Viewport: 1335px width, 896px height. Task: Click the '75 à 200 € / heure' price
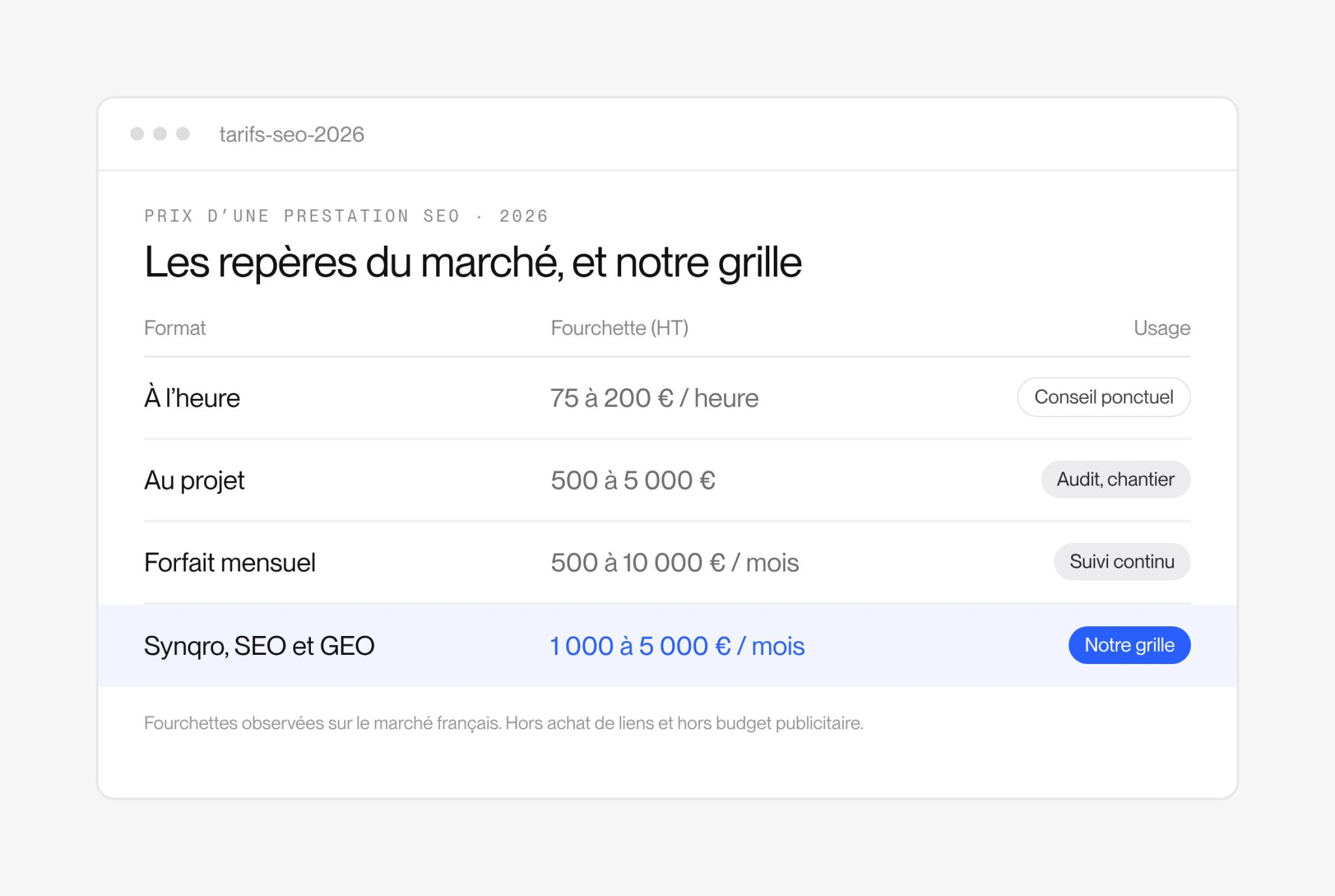tap(654, 397)
